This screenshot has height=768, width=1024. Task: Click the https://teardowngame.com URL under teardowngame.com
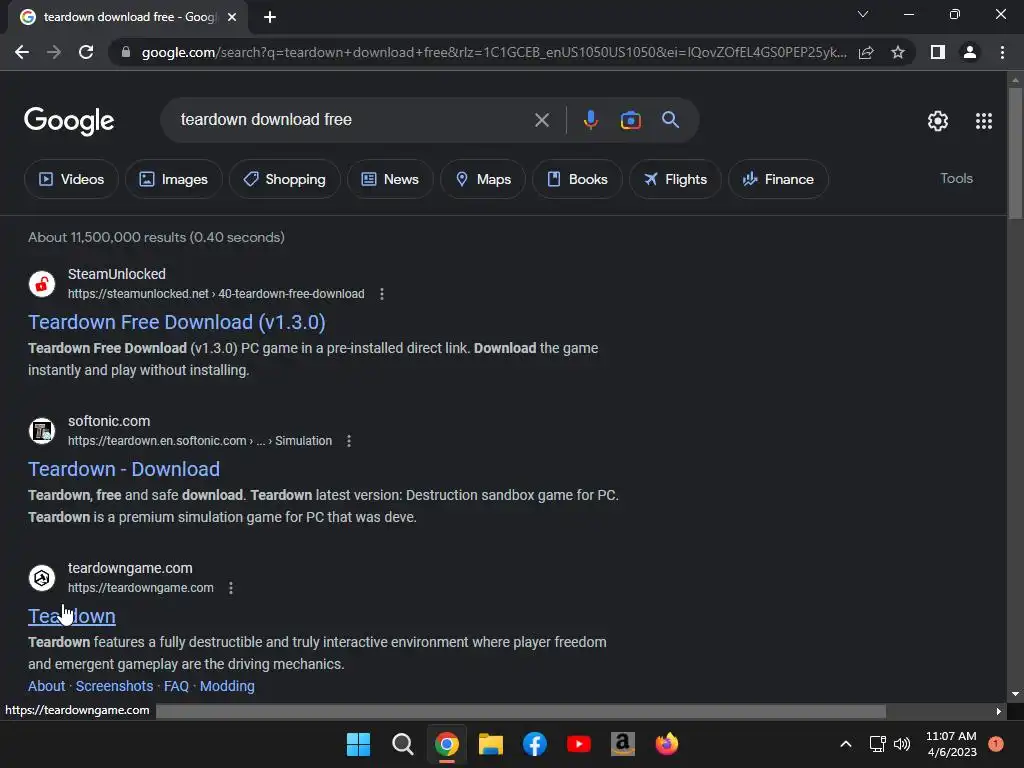(141, 588)
